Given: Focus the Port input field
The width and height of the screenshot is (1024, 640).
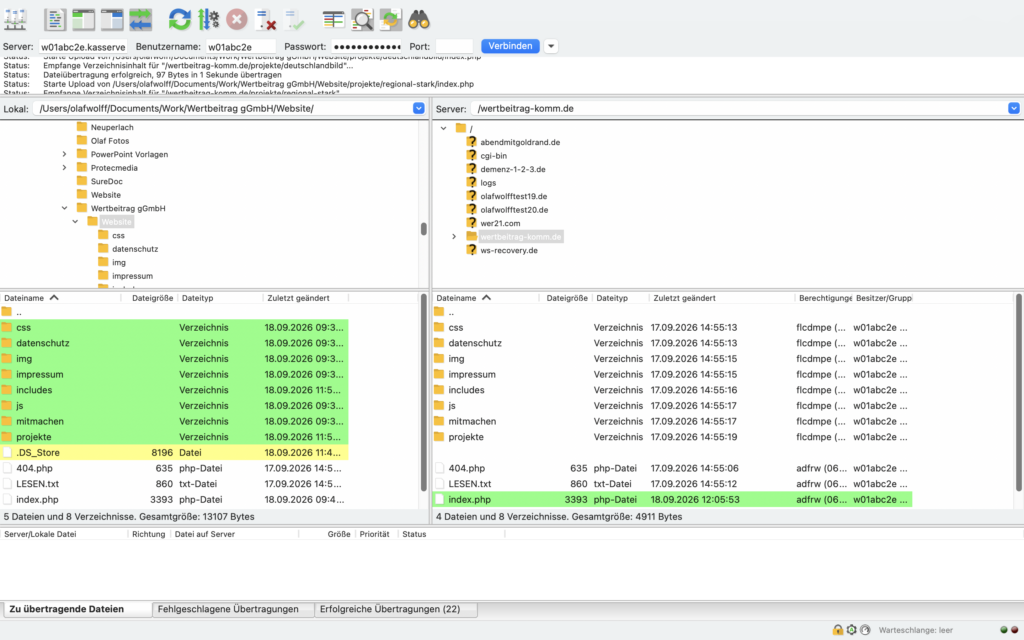Looking at the screenshot, I should click(x=454, y=46).
